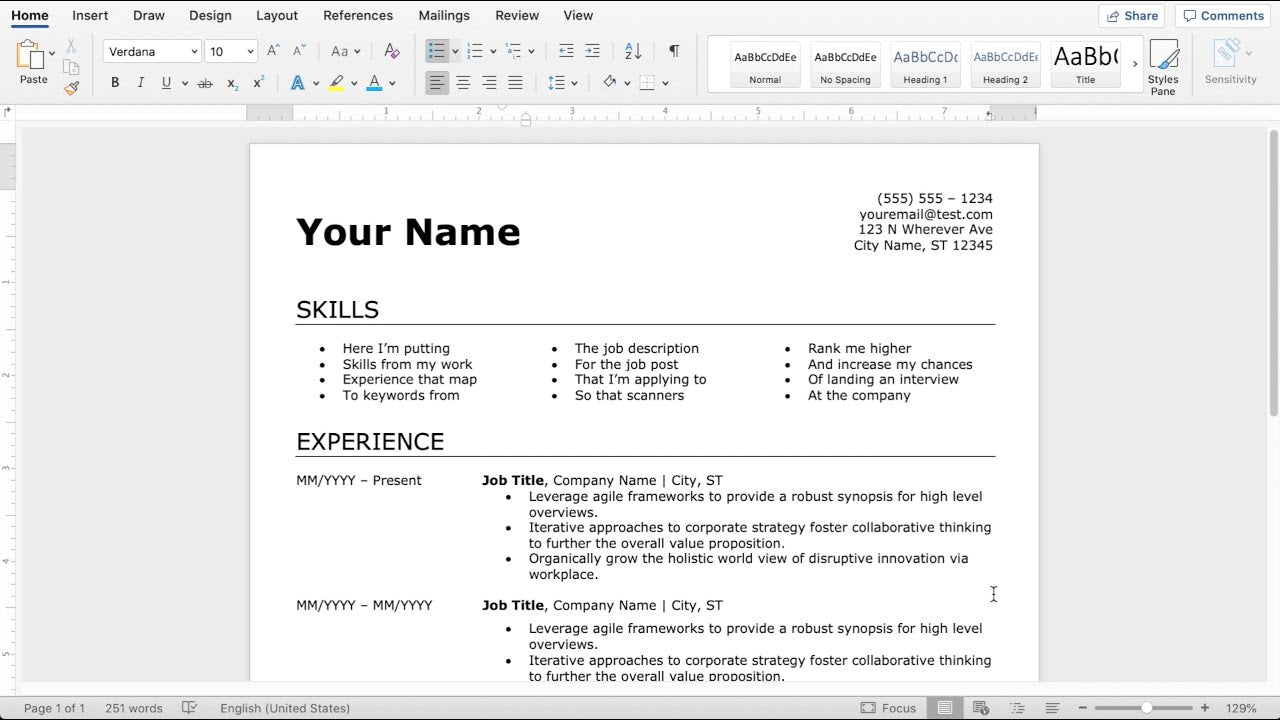This screenshot has height=720, width=1280.
Task: Click the Share button
Action: tap(1131, 15)
